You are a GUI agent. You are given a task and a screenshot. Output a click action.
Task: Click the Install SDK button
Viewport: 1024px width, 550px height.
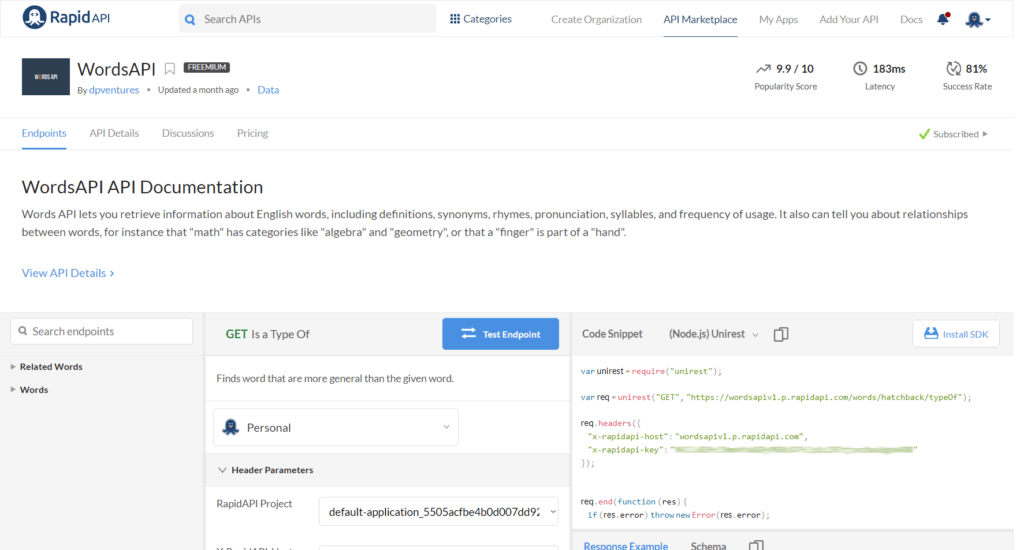pyautogui.click(x=955, y=334)
